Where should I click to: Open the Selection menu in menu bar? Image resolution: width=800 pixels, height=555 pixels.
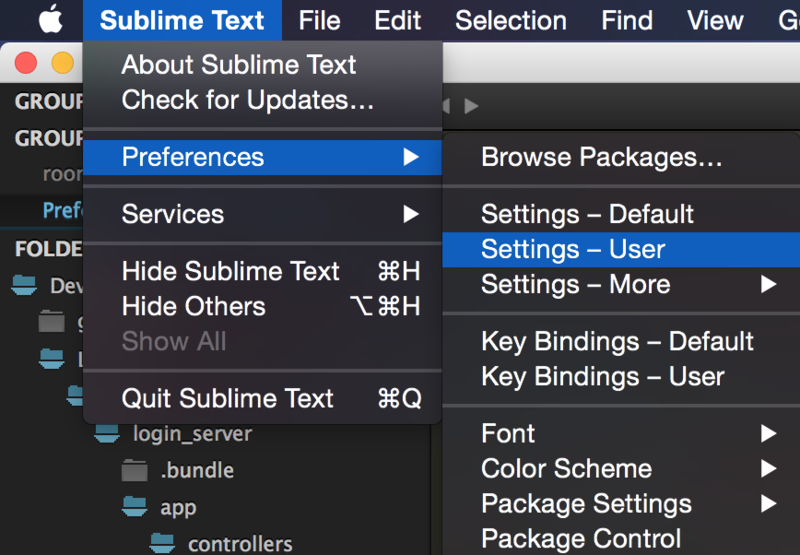[x=510, y=20]
